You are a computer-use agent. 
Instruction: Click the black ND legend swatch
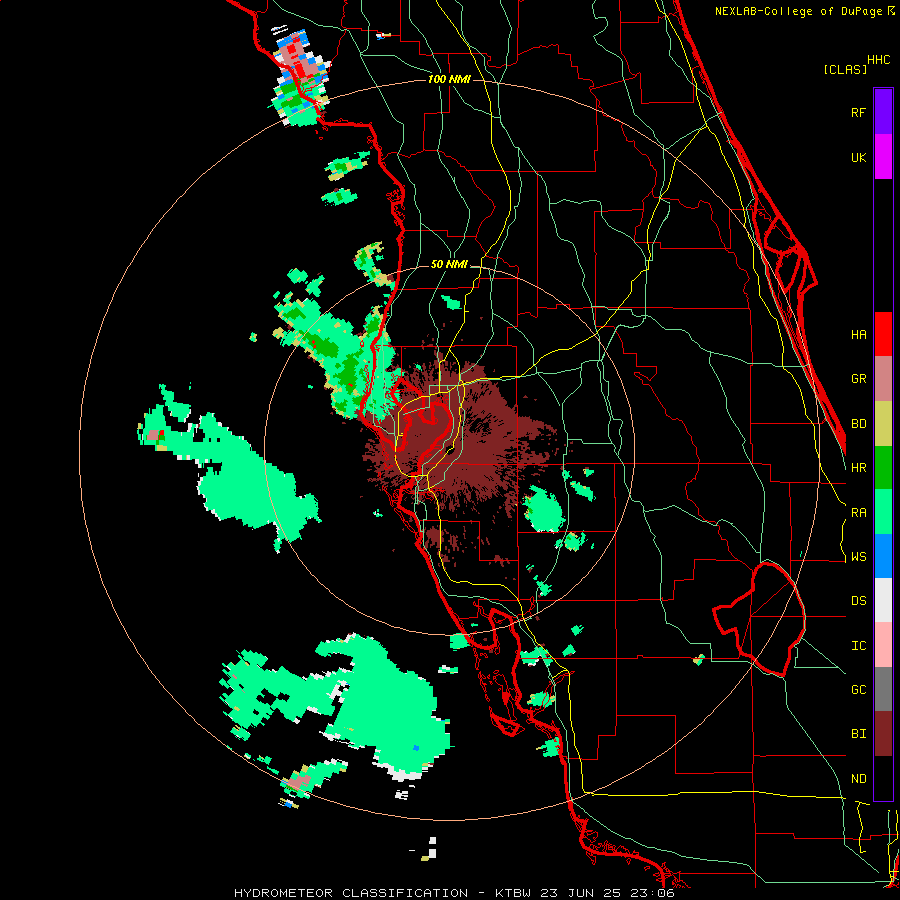point(883,778)
